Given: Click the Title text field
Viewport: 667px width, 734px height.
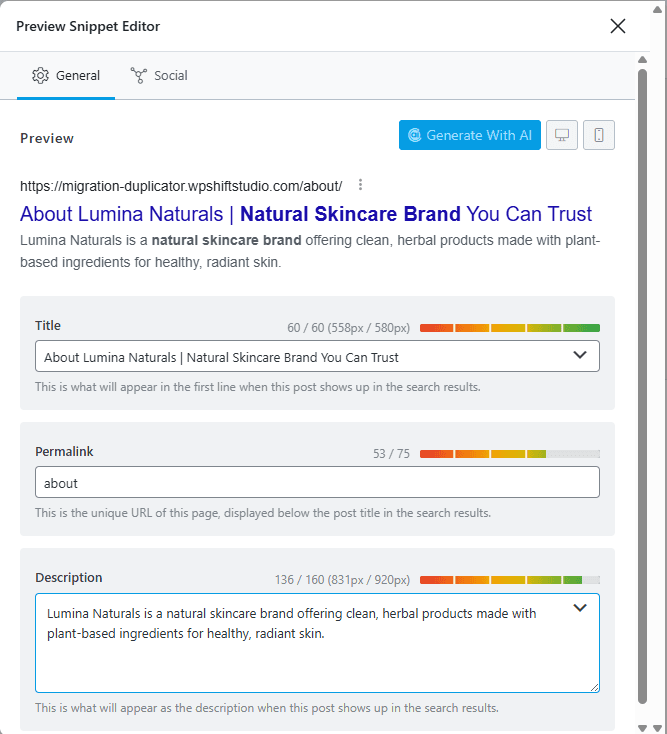Looking at the screenshot, I should (317, 356).
